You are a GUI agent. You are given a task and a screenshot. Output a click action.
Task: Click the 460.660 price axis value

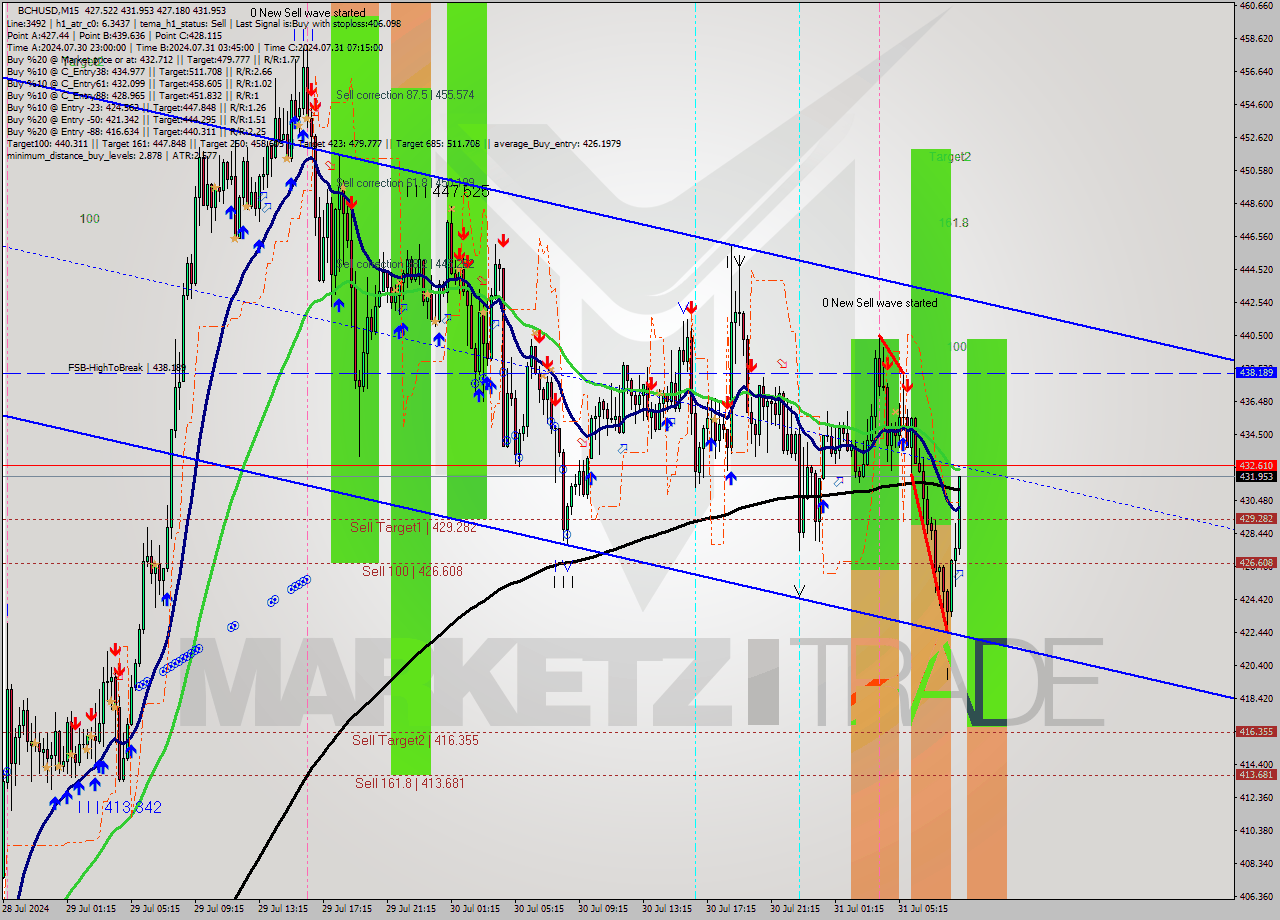point(1257,6)
